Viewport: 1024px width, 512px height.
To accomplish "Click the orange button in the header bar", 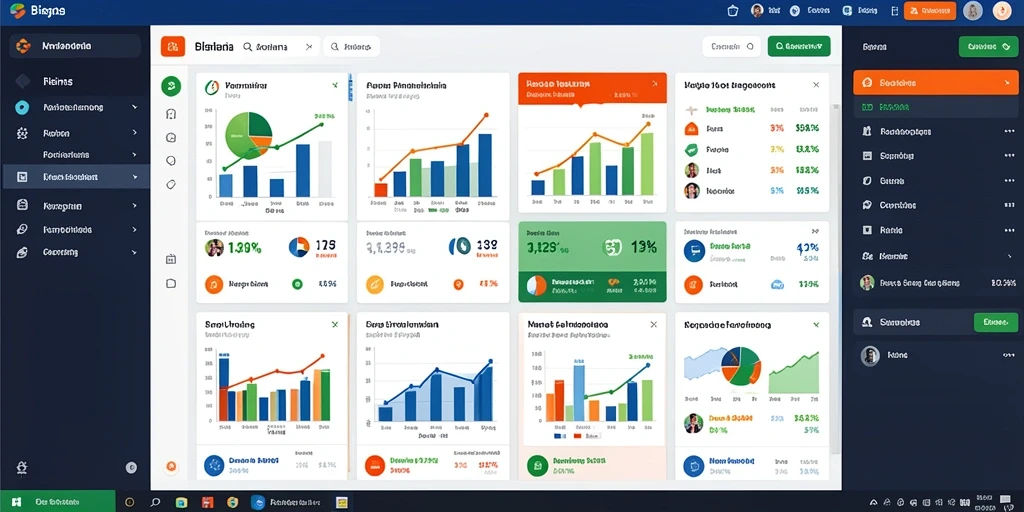I will (930, 10).
